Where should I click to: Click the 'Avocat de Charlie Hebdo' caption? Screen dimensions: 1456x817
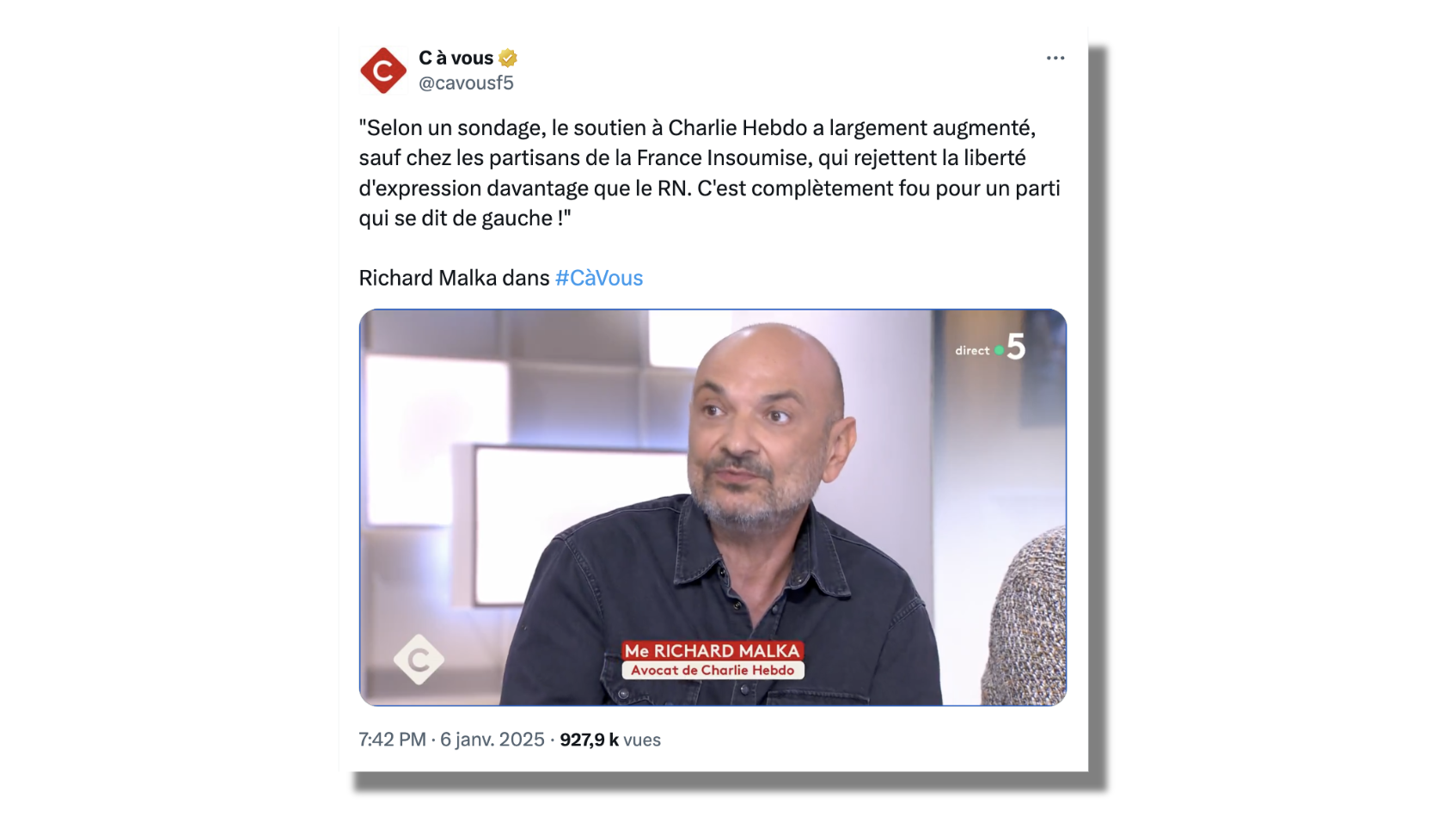coord(713,670)
